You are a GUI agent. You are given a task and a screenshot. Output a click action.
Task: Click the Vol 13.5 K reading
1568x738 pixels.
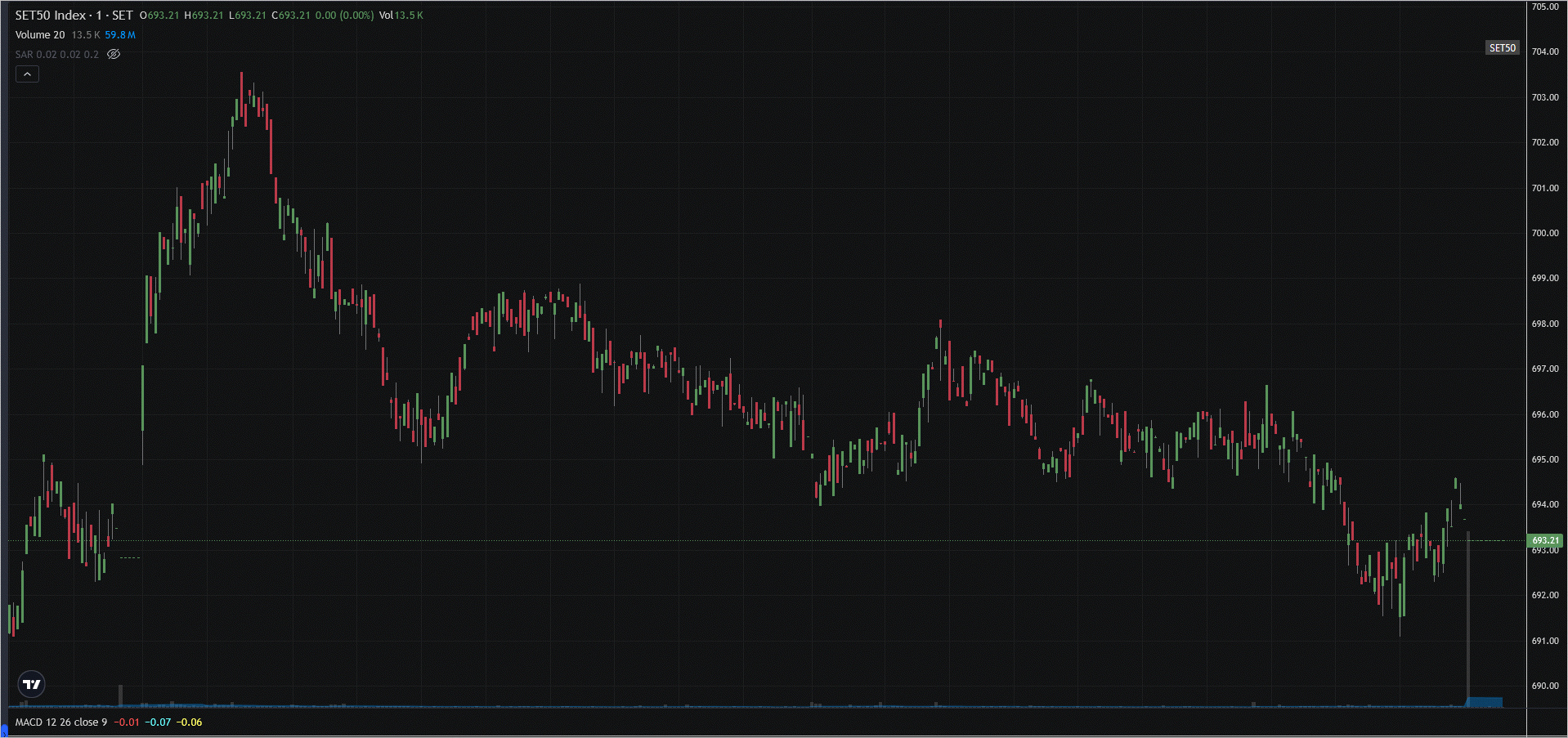[401, 16]
